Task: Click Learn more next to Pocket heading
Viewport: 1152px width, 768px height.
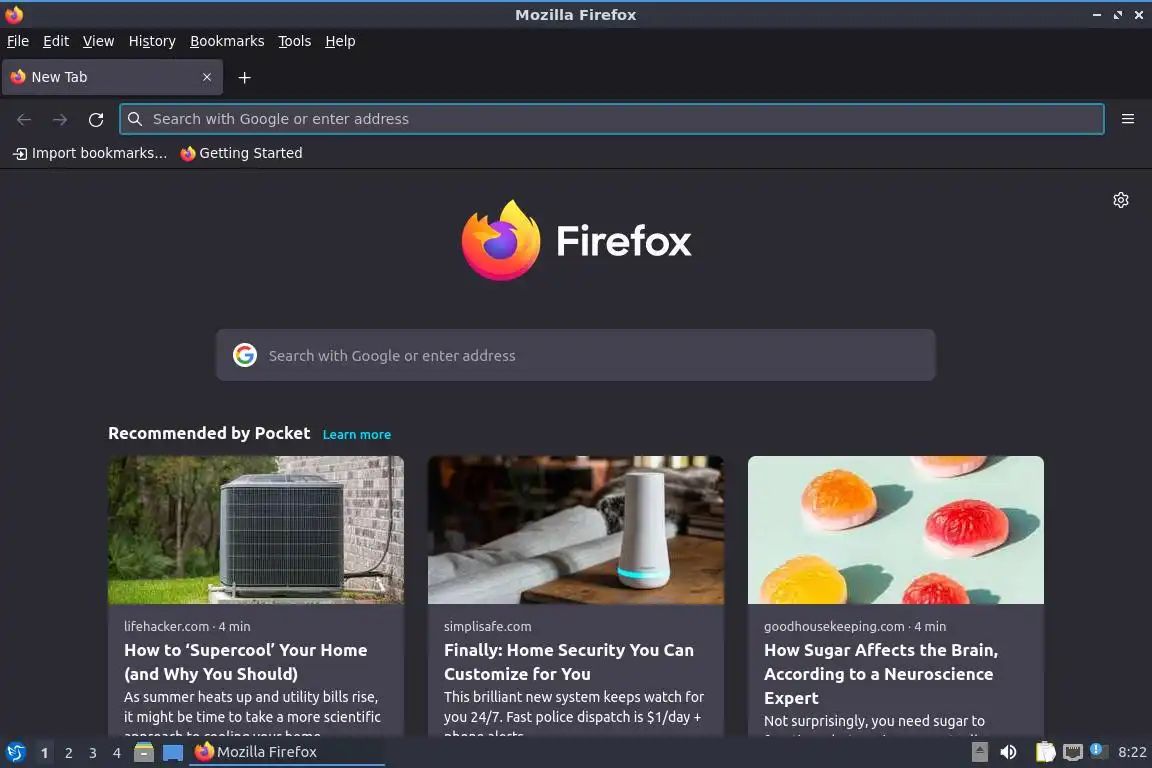Action: click(356, 434)
